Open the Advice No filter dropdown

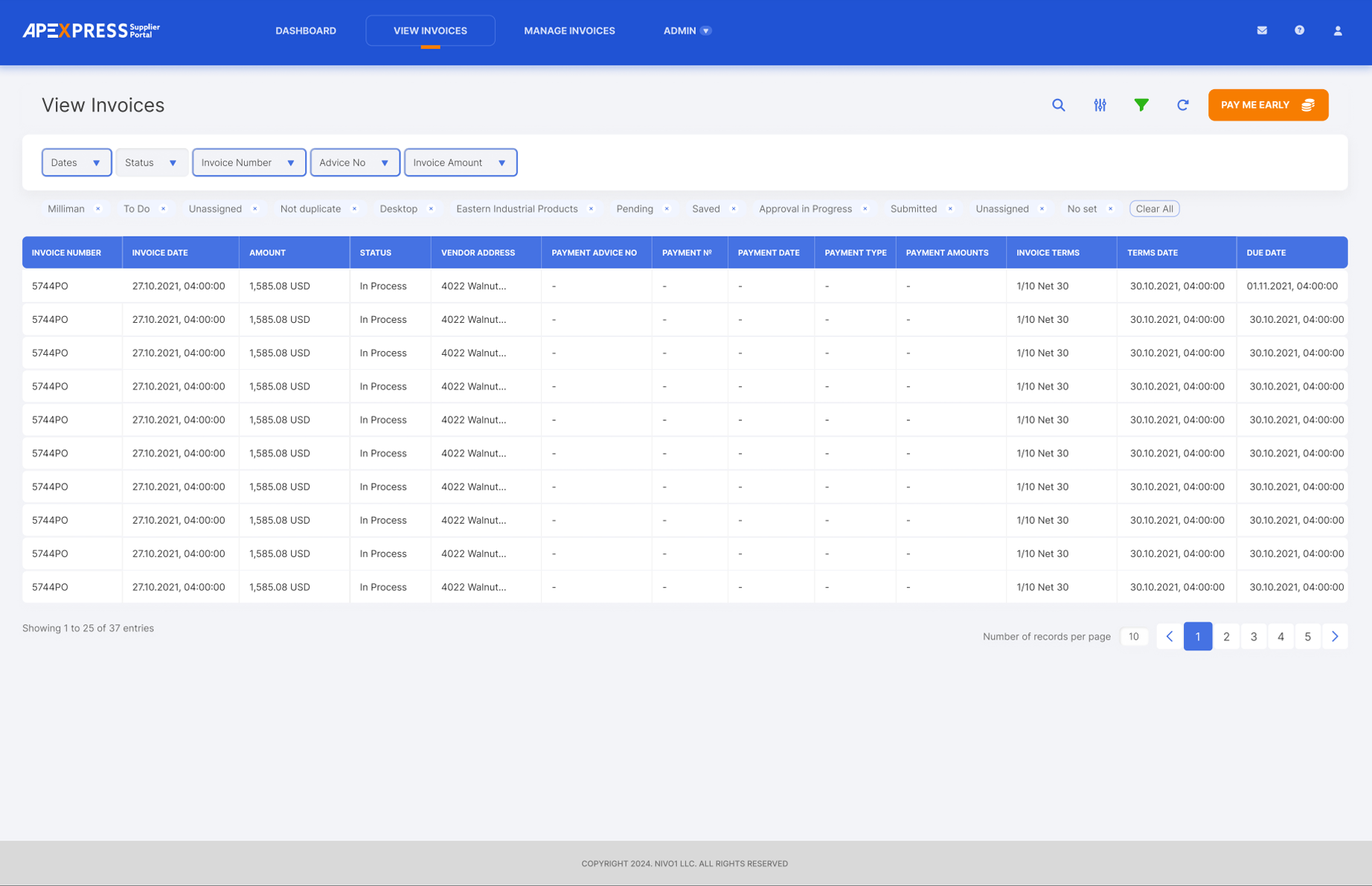pyautogui.click(x=355, y=162)
